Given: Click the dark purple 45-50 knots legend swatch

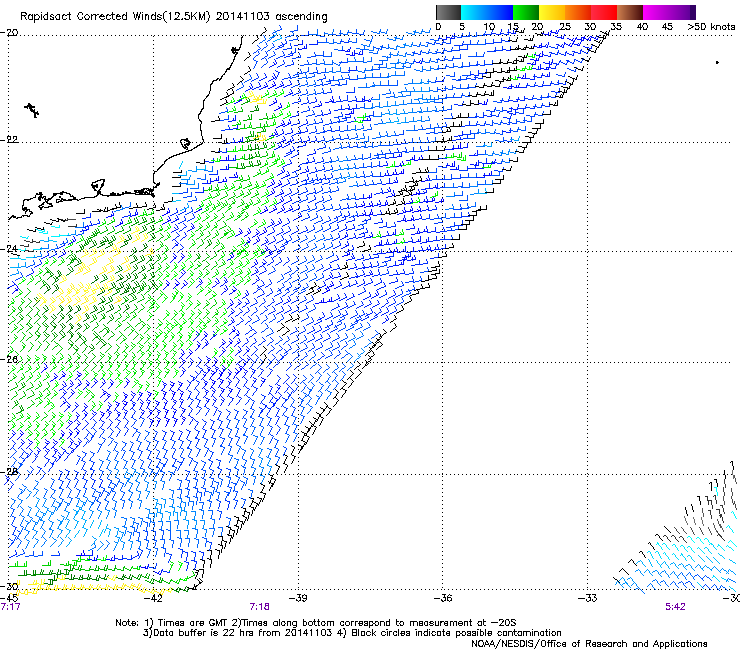Looking at the screenshot, I should (682, 12).
